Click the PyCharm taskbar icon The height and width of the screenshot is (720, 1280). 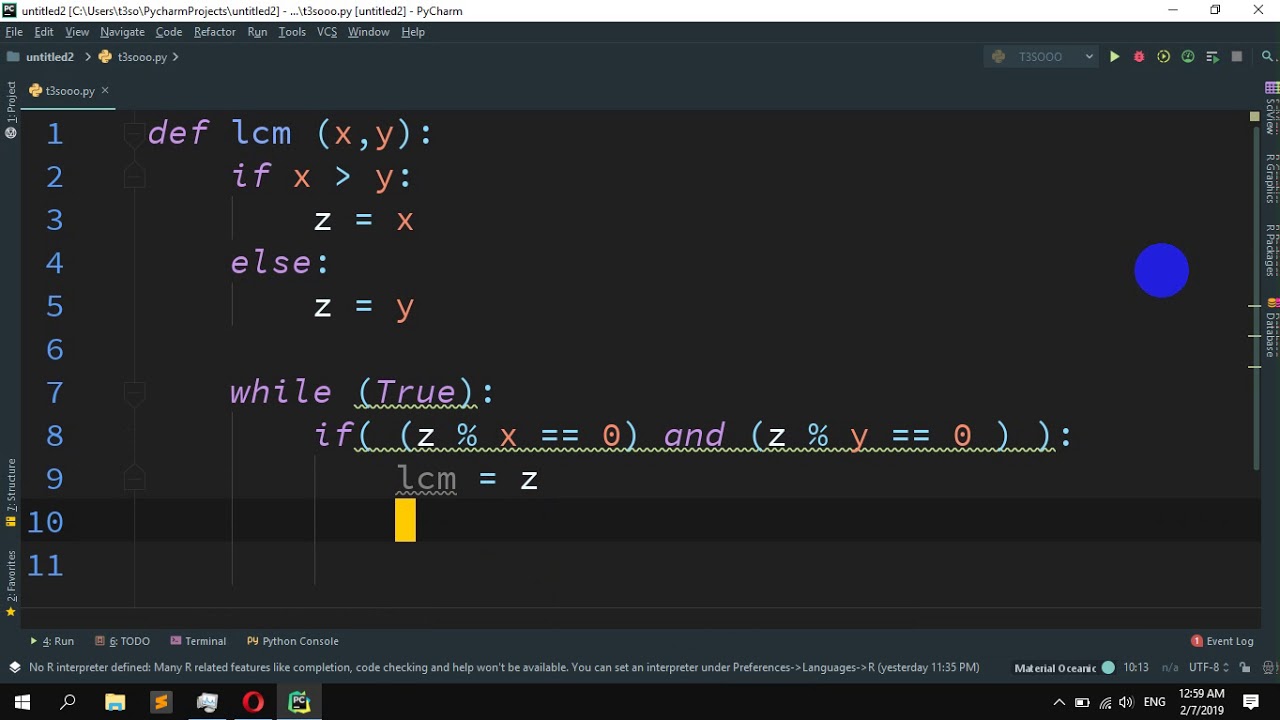pos(299,702)
